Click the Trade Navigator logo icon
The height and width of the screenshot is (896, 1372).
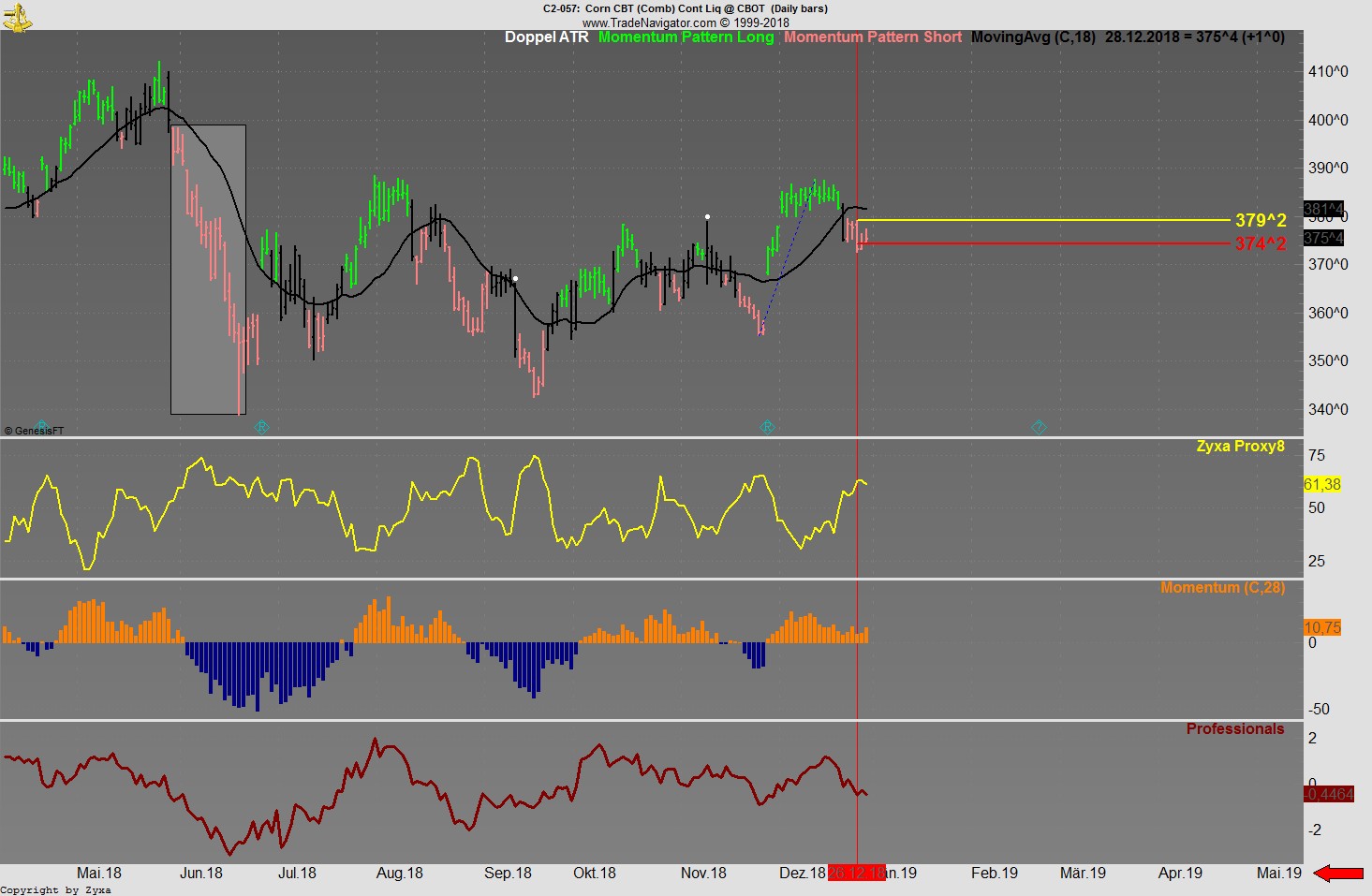pos(17,16)
